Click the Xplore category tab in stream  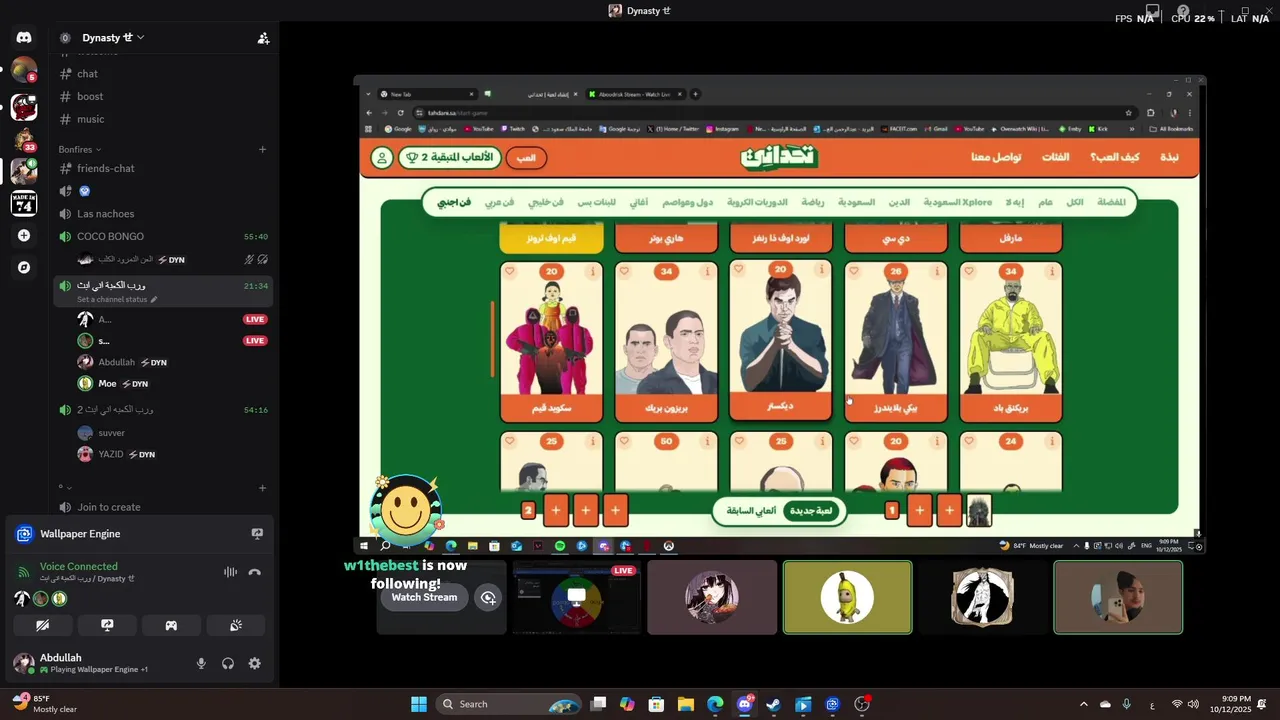pyautogui.click(x=957, y=202)
